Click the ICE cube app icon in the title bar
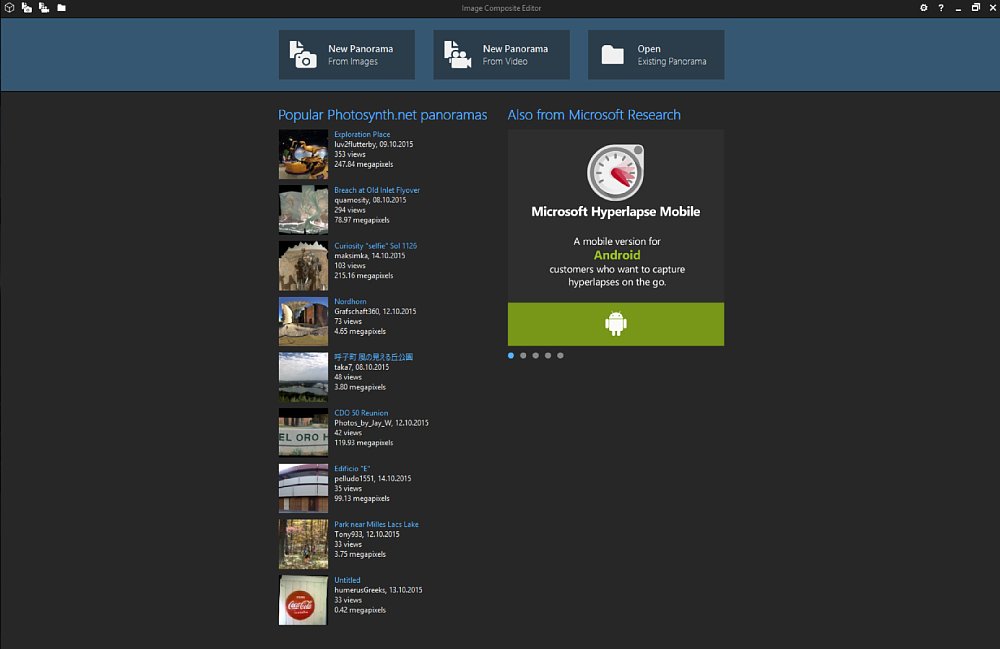This screenshot has height=649, width=1000. (9, 8)
